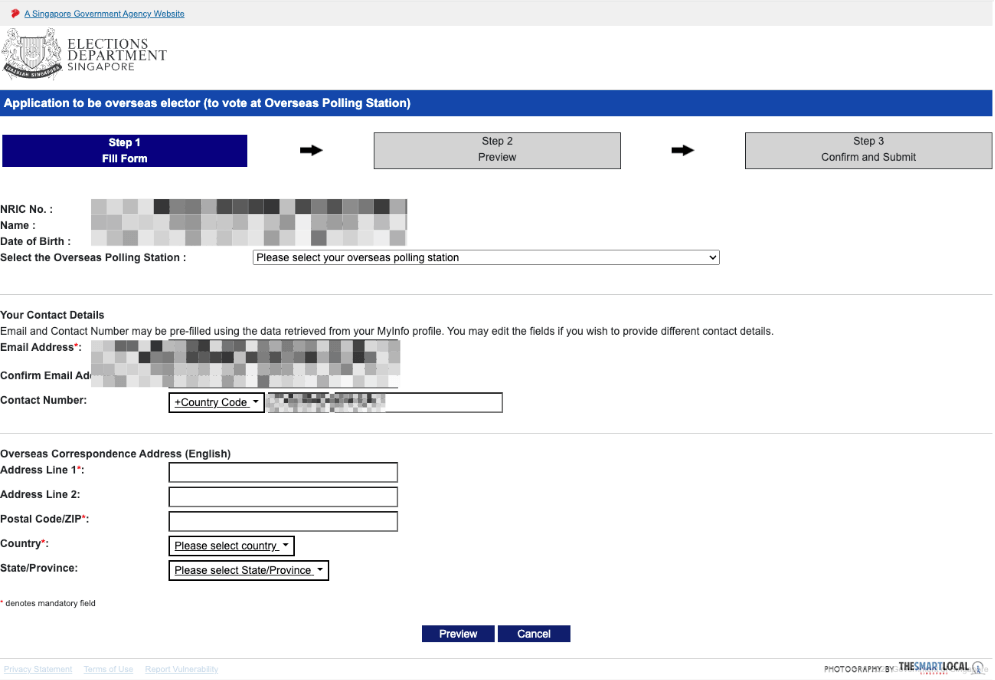The width and height of the screenshot is (995, 680).
Task: Open the 'Please select country' dropdown
Action: tap(232, 546)
